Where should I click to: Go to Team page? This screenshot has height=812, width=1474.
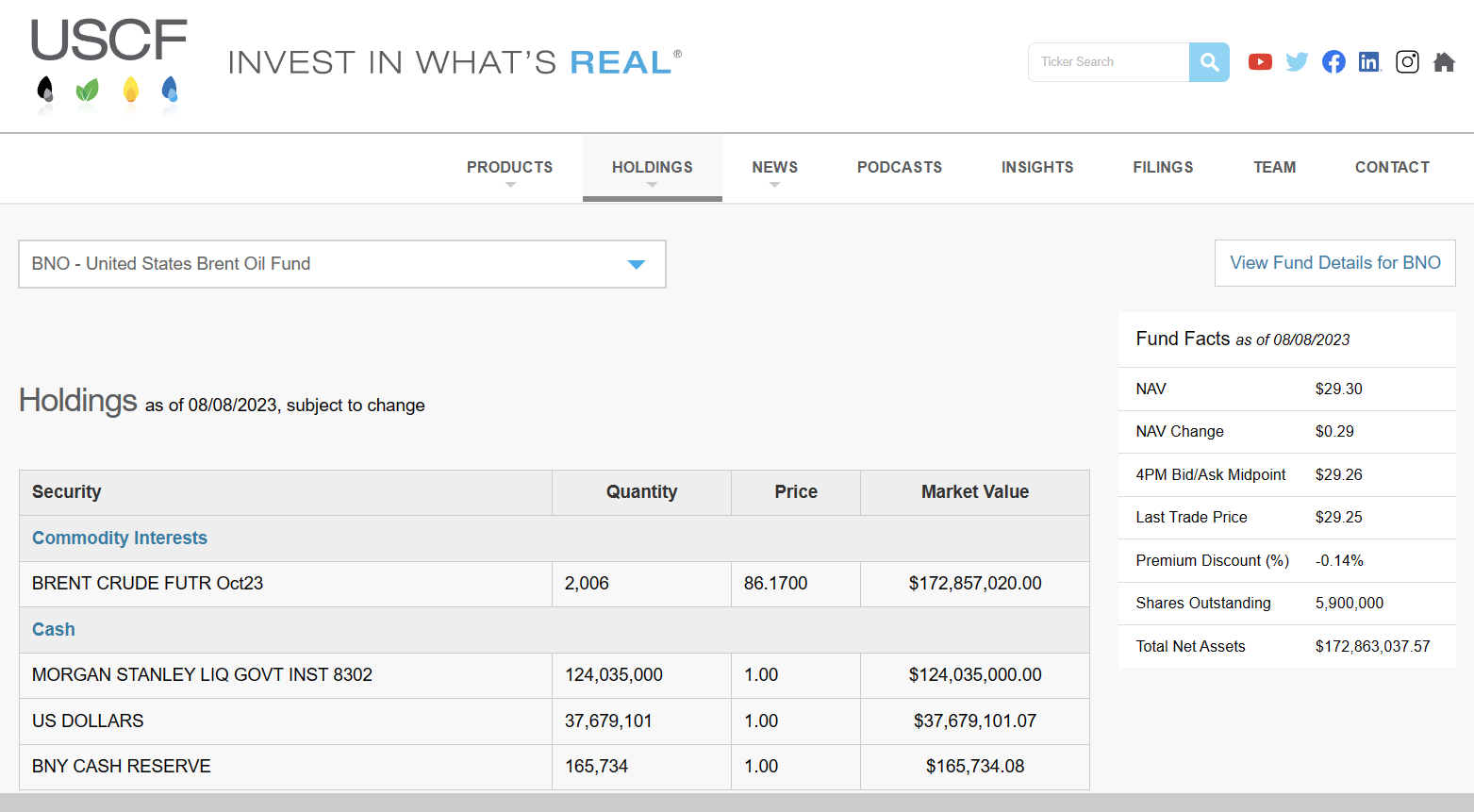click(x=1274, y=168)
